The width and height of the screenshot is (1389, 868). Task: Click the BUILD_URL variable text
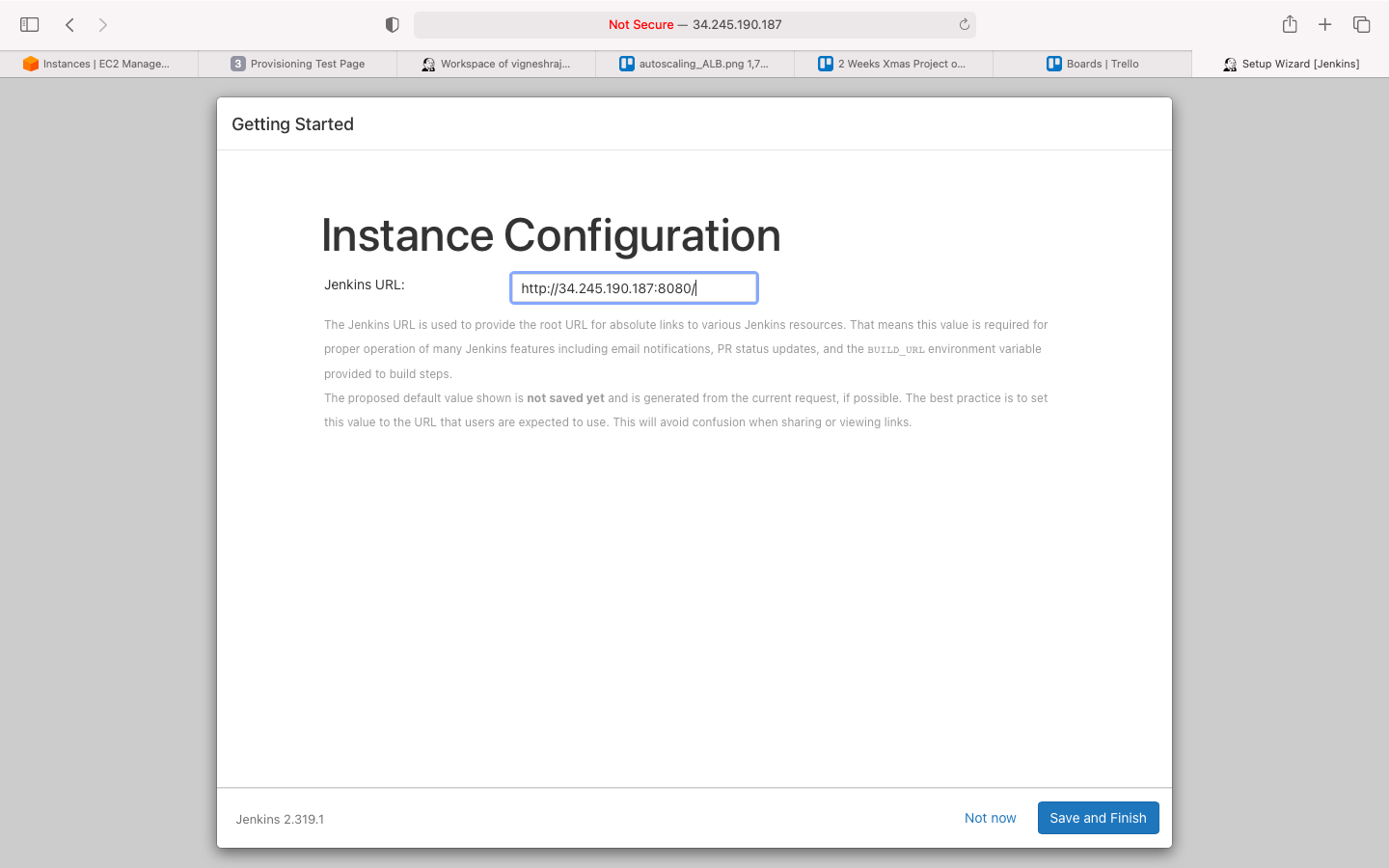896,350
